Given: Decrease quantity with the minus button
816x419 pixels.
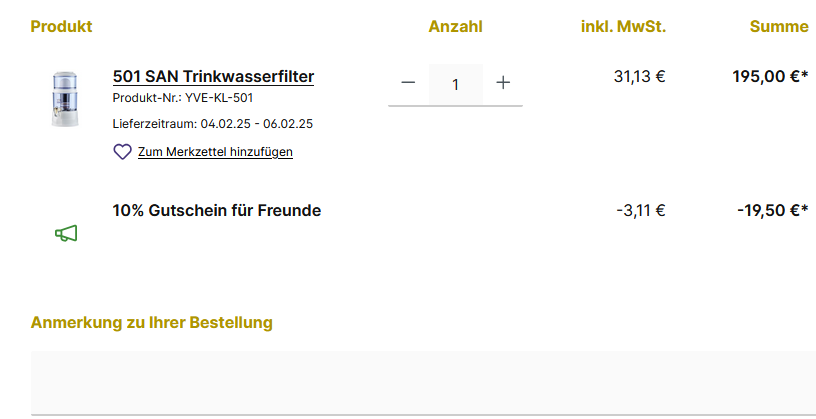Looking at the screenshot, I should point(408,84).
